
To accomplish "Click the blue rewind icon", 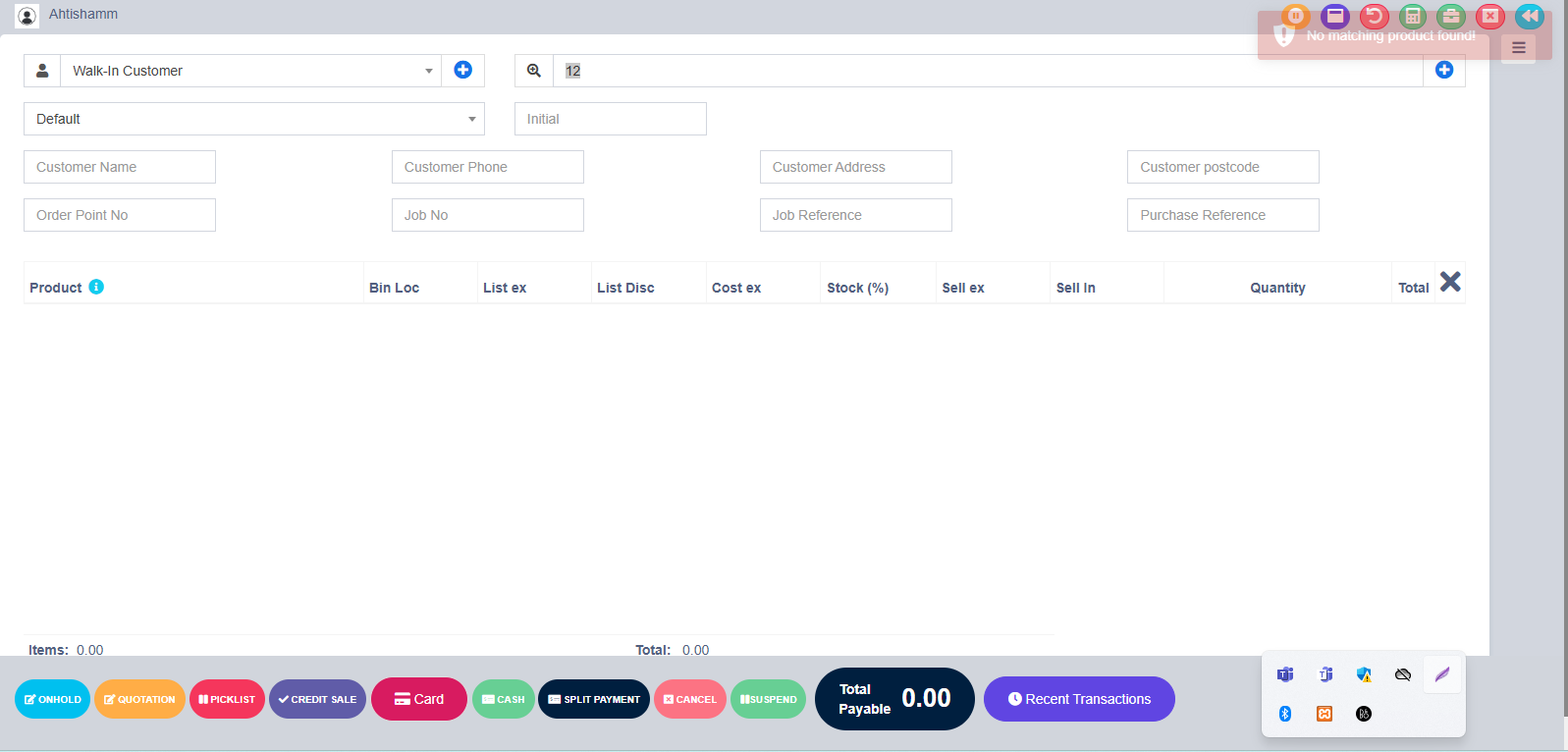I will (x=1529, y=16).
